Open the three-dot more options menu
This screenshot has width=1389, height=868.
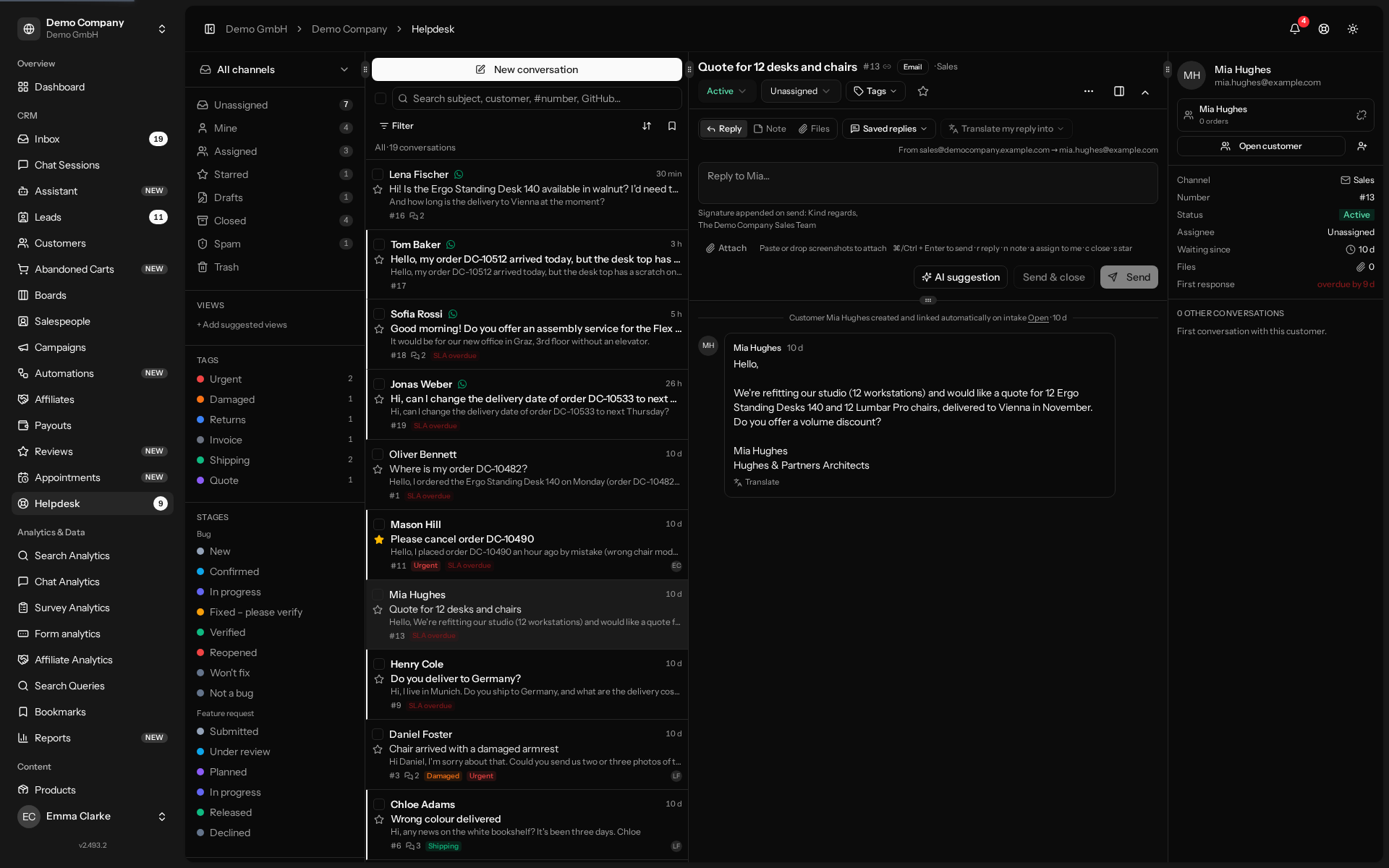pyautogui.click(x=1089, y=91)
